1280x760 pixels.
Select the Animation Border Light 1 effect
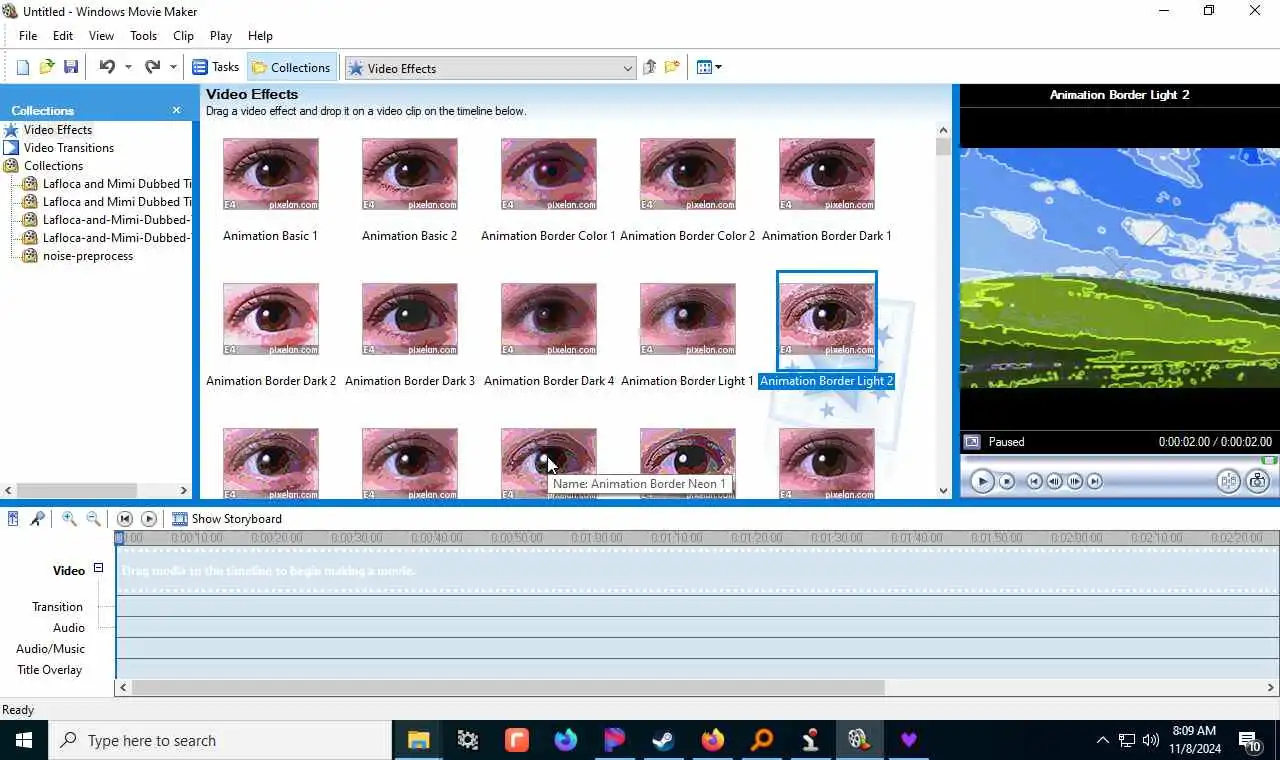[x=687, y=319]
